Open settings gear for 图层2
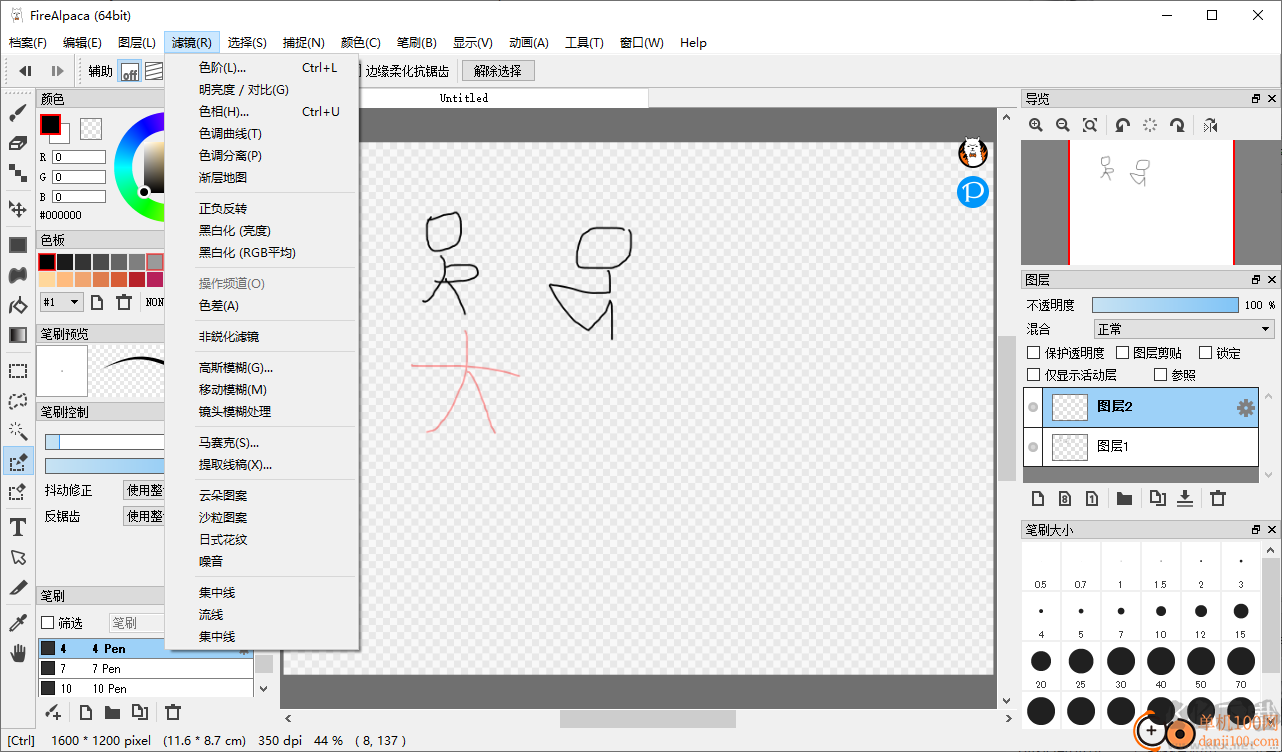Screen dimensions: 1282x752 (1245, 407)
